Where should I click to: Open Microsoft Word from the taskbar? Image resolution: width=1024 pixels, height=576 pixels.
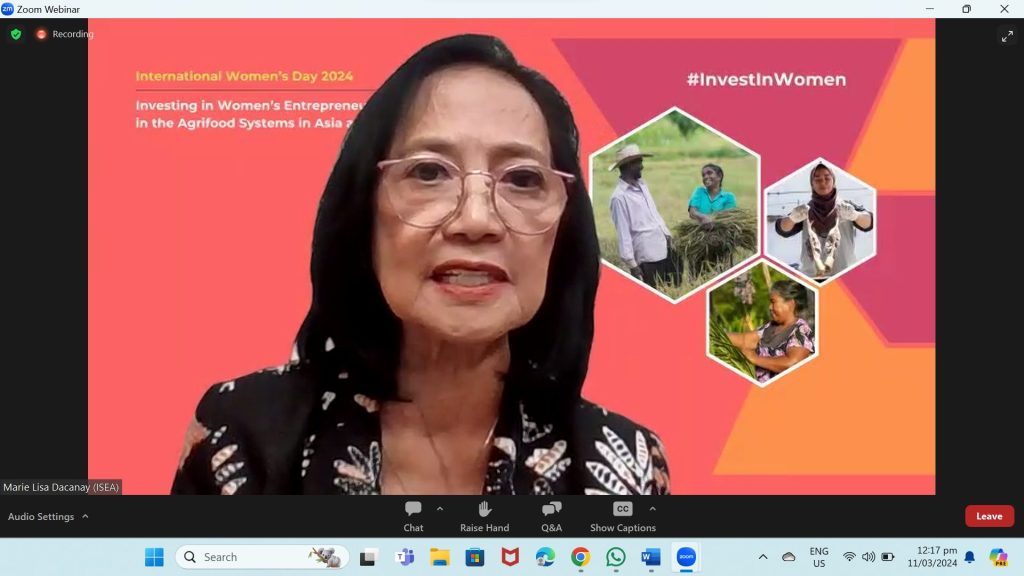click(x=651, y=557)
